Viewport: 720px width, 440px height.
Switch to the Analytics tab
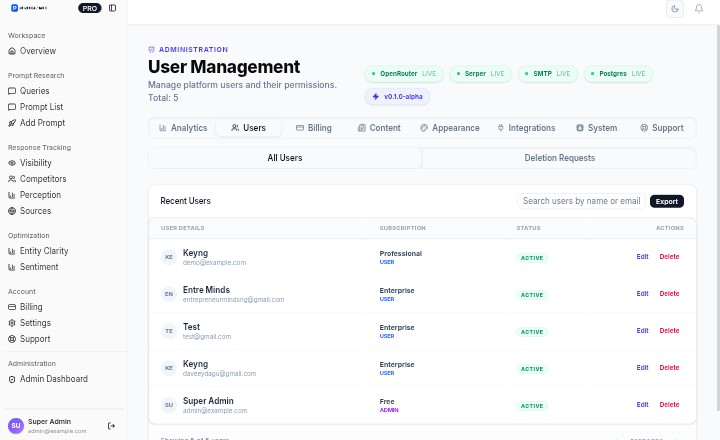(183, 128)
